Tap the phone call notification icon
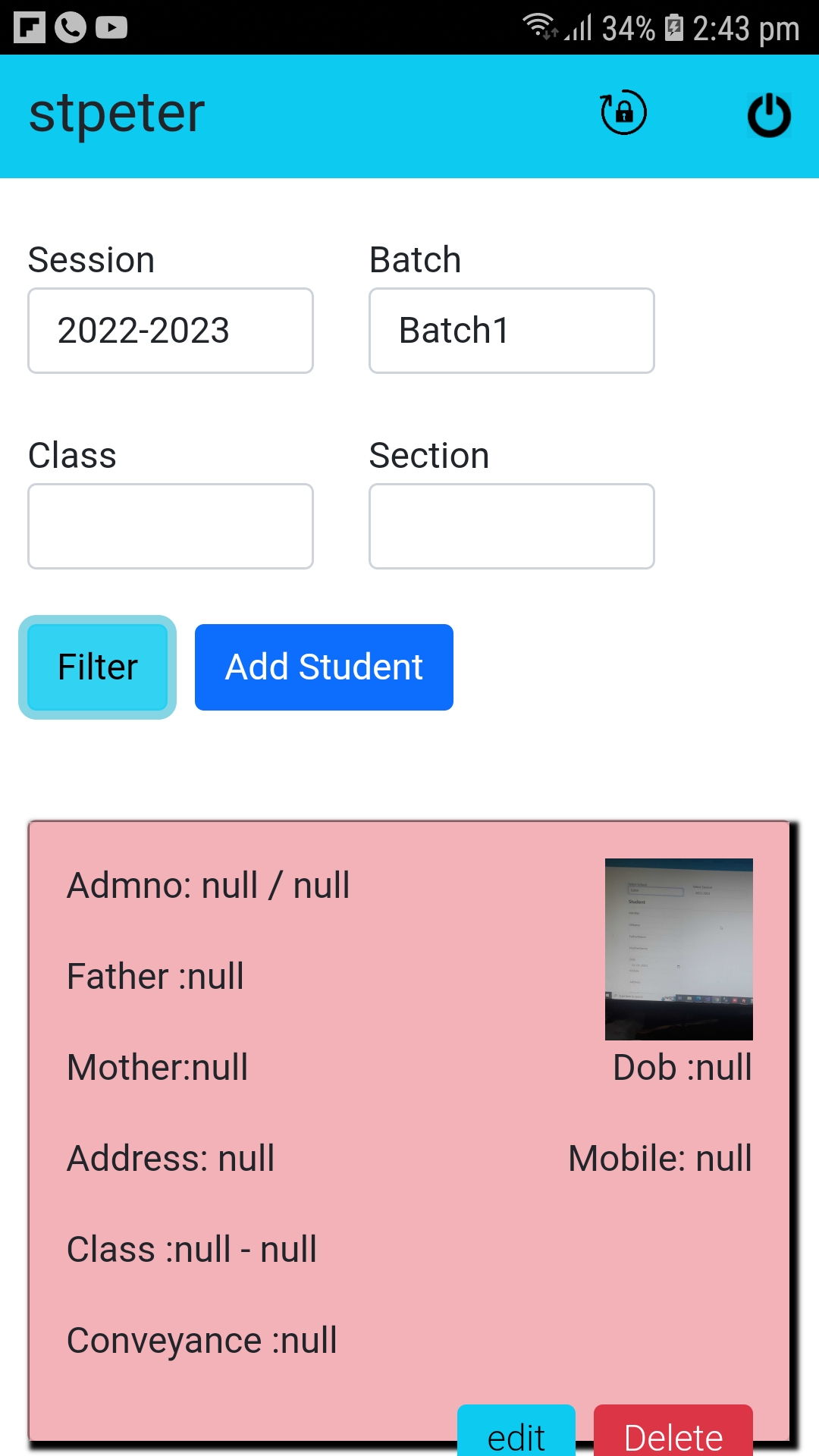 click(69, 27)
